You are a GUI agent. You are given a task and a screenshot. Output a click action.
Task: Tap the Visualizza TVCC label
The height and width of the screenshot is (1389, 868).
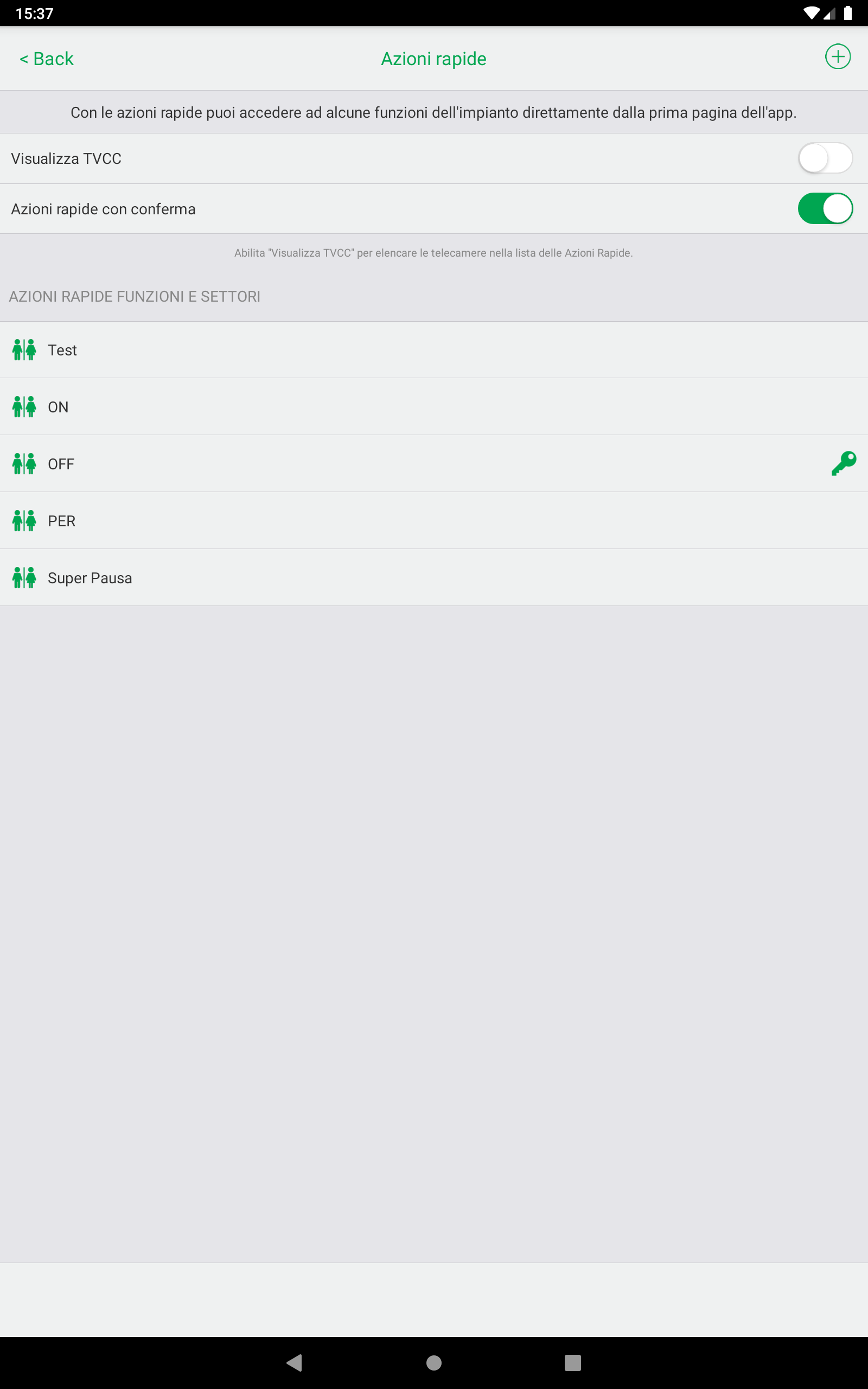(x=66, y=158)
